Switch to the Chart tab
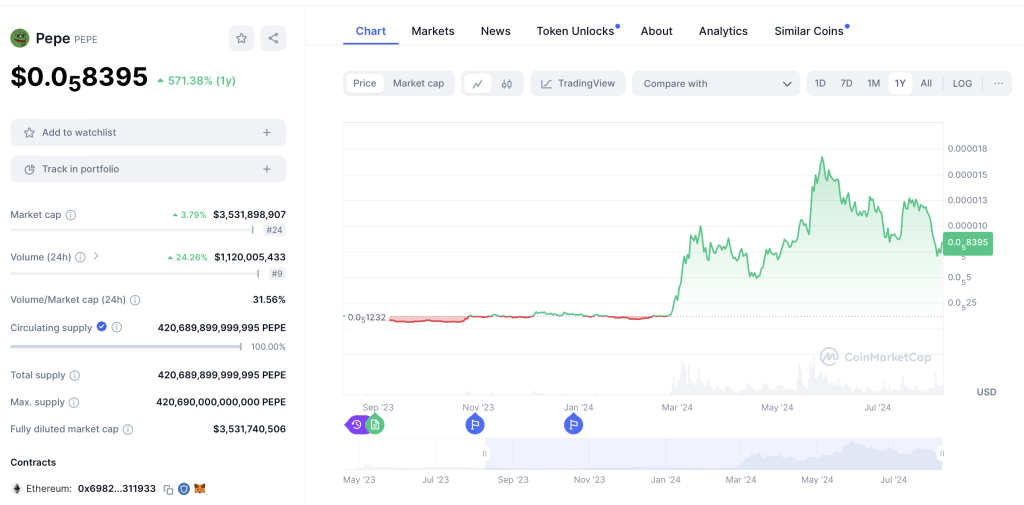The image size is (1024, 505). point(370,31)
